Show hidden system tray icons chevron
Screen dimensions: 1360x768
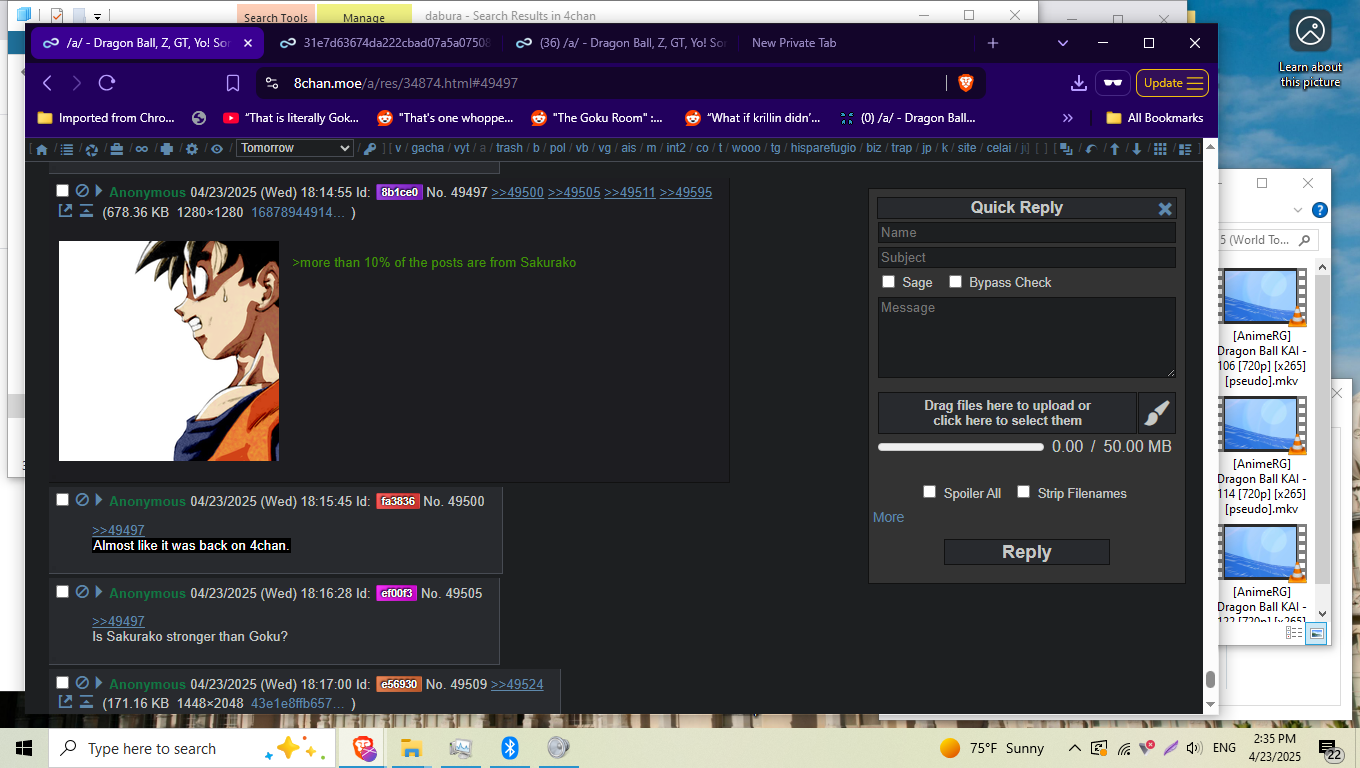tap(1074, 748)
